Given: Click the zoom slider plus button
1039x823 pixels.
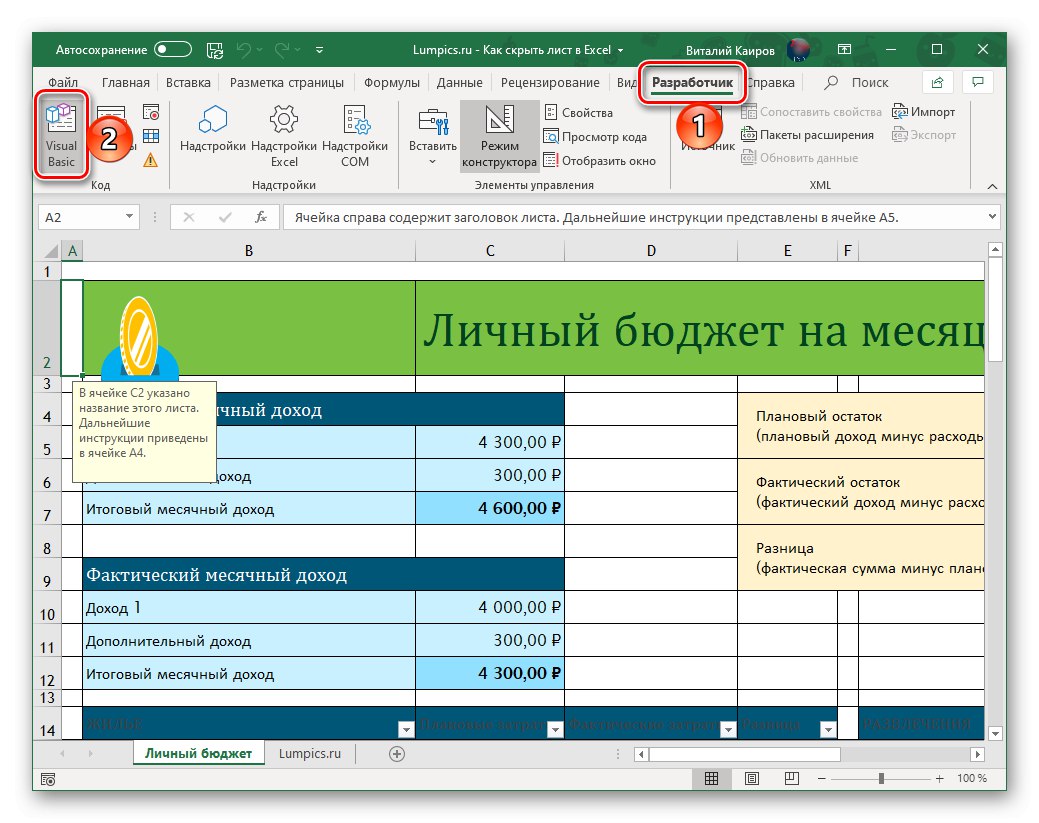Looking at the screenshot, I should pyautogui.click(x=938, y=777).
